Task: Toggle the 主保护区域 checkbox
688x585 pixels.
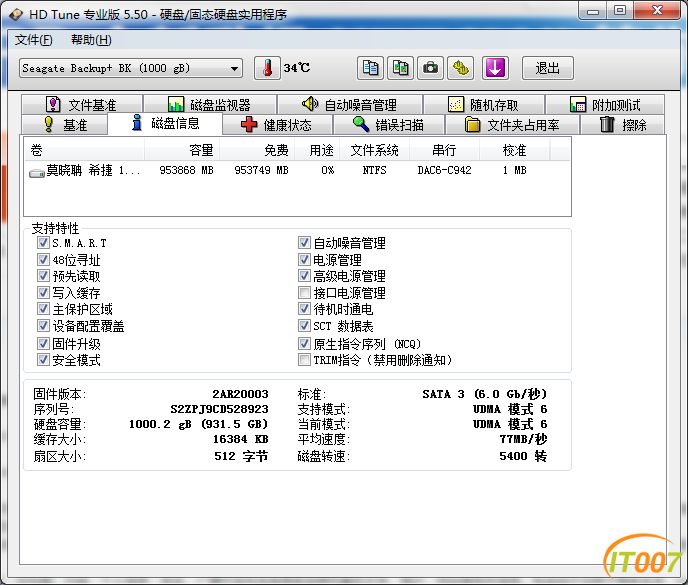Action: [x=43, y=309]
